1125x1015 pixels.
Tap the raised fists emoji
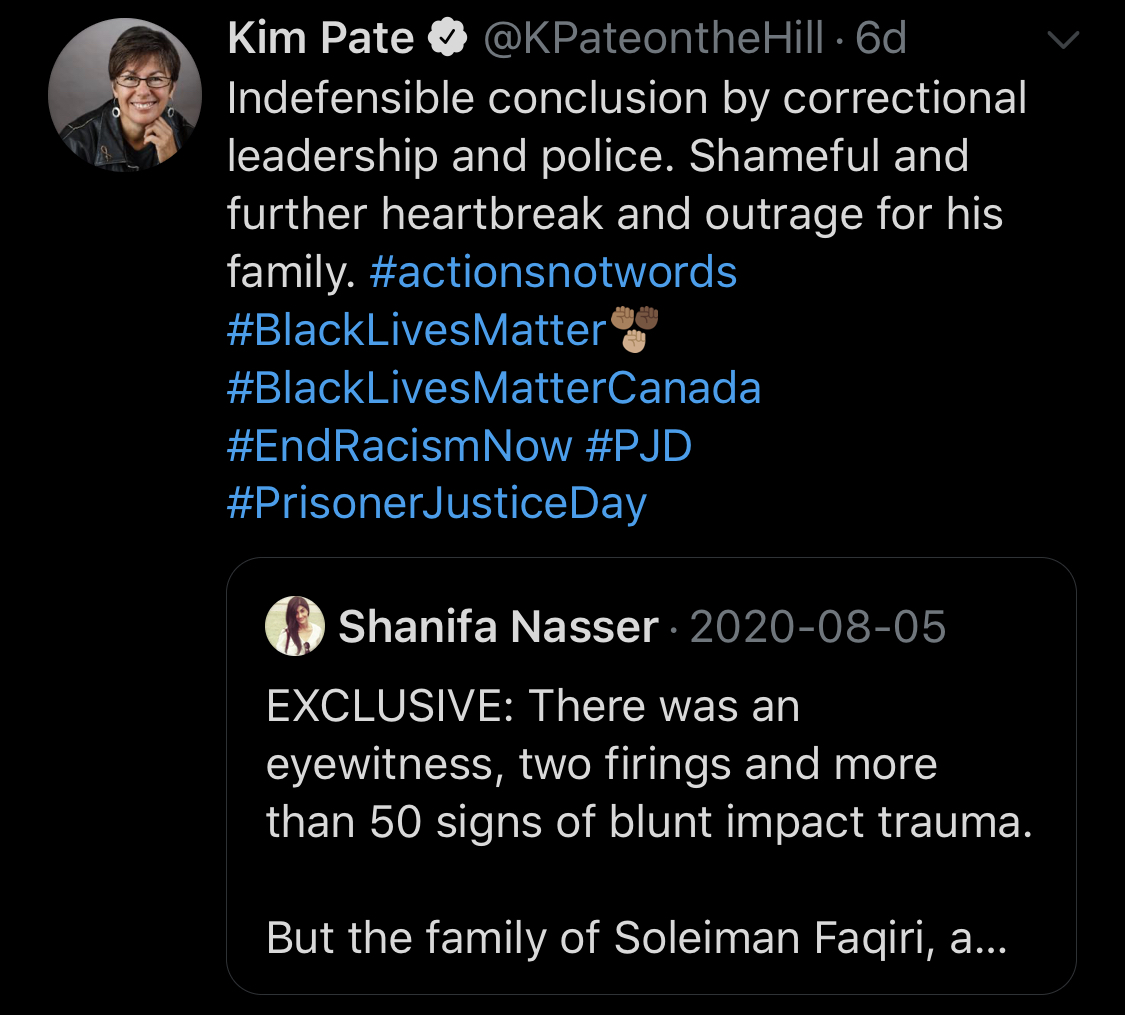635,329
